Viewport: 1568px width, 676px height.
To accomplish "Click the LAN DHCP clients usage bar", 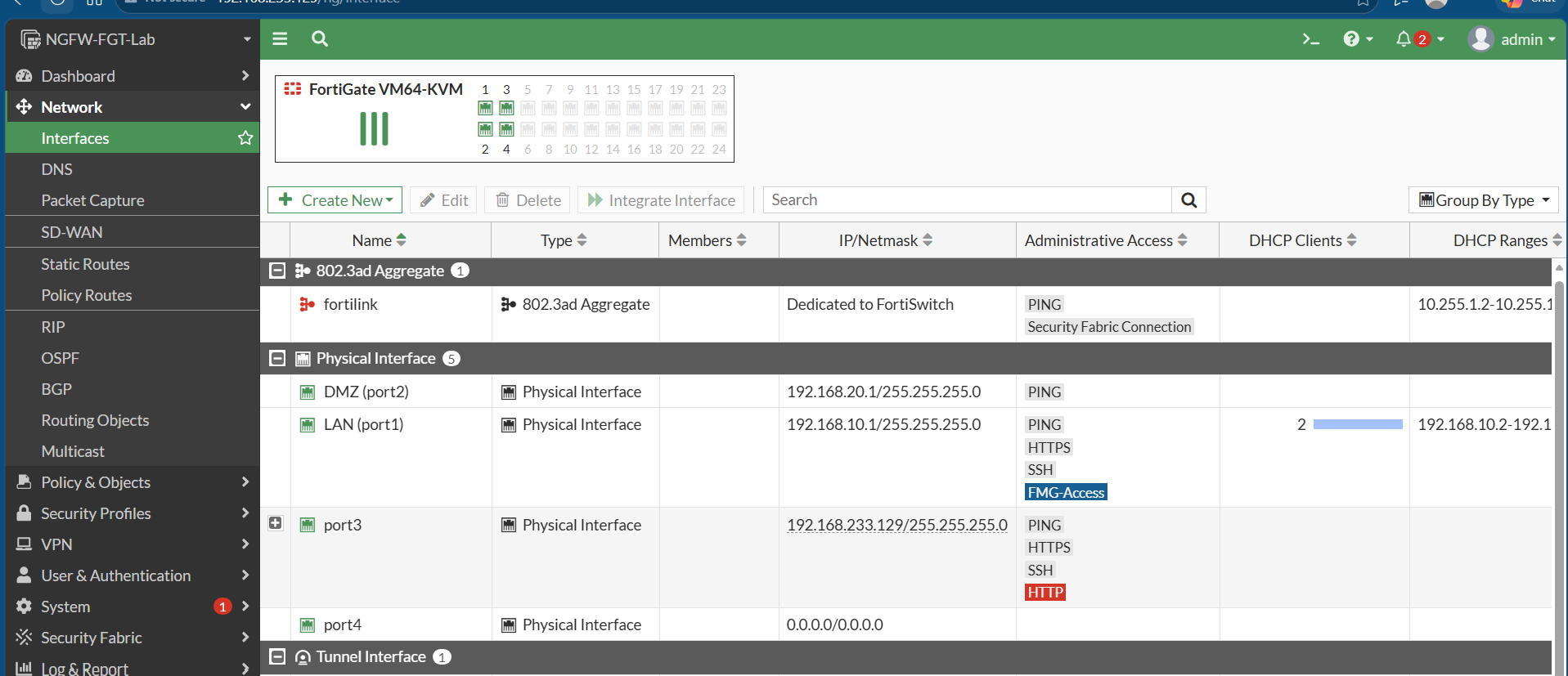I will tap(1358, 424).
